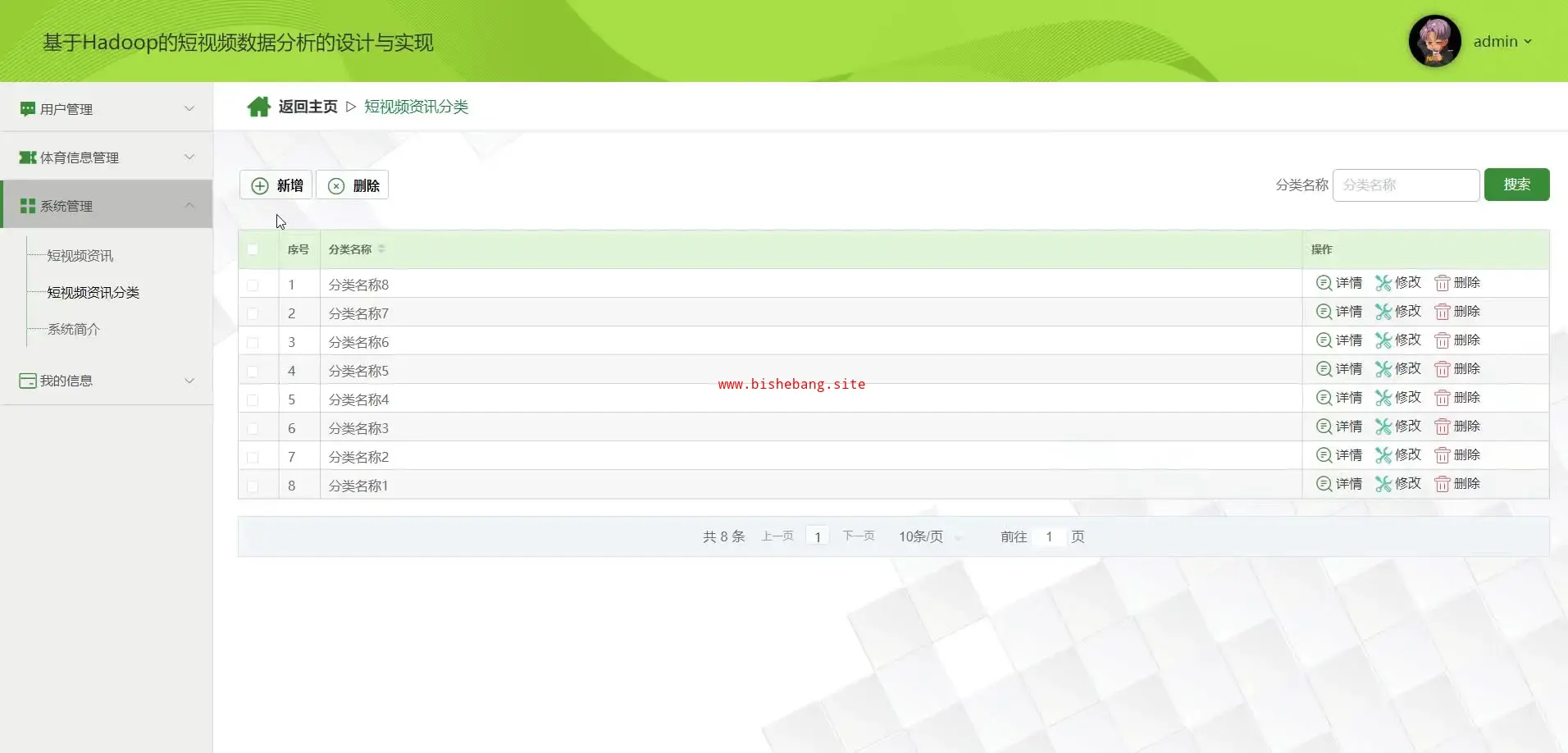Screen dimensions: 1568x753
Task: Delete row 分类名称3
Action: coord(1457,427)
